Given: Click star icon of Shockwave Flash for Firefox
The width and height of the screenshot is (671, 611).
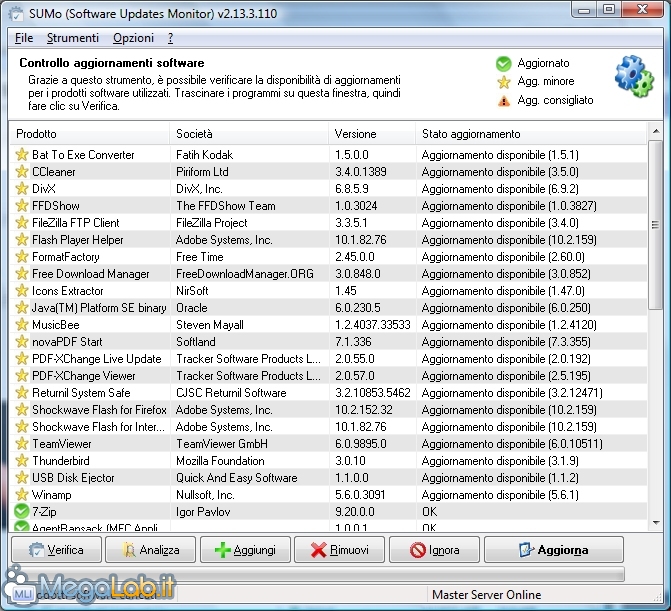Looking at the screenshot, I should (21, 409).
